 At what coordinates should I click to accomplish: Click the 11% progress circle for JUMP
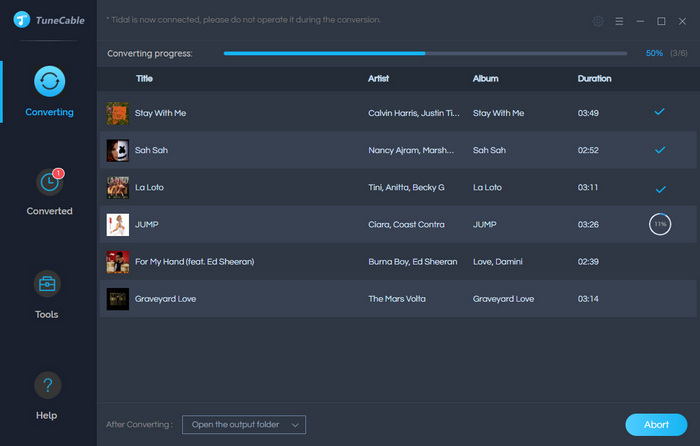coord(660,224)
